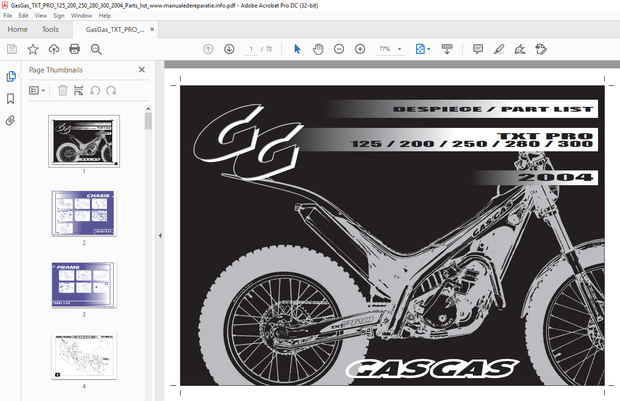Go to next page with down arrow
The width and height of the screenshot is (620, 401).
tap(229, 49)
